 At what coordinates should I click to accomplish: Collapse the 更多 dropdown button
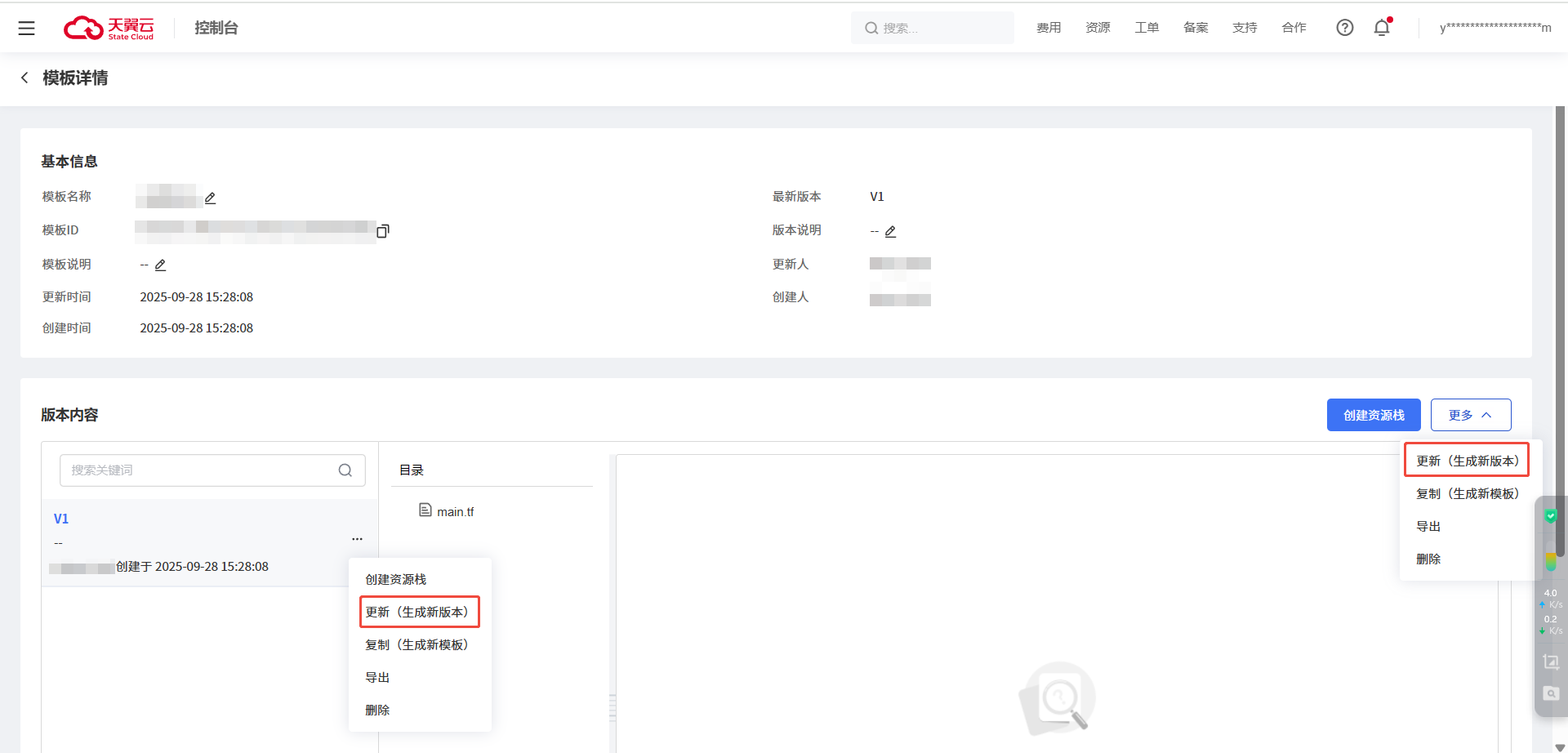coord(1471,415)
